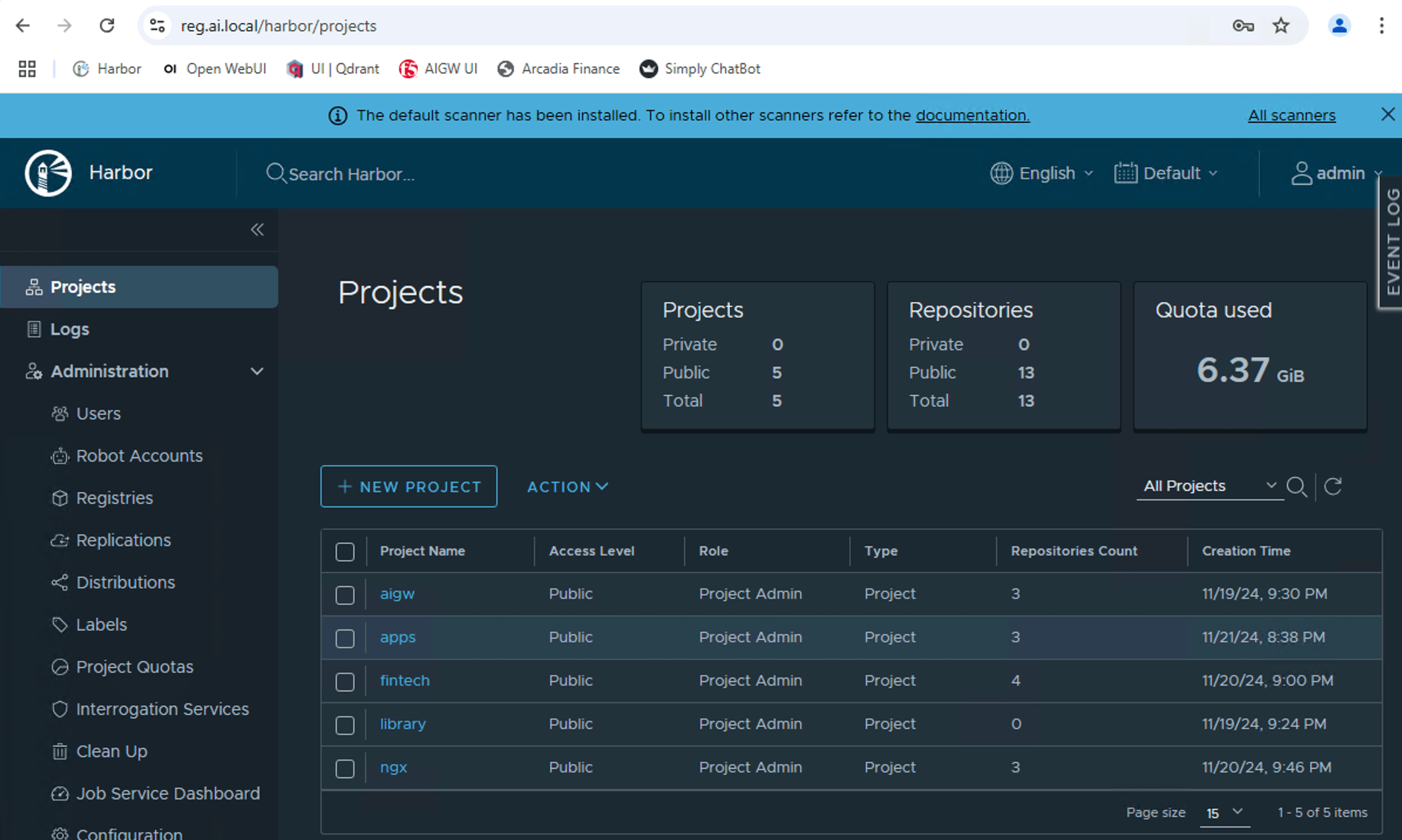Open the Qdrant UI bookmark
The height and width of the screenshot is (840, 1402).
333,69
